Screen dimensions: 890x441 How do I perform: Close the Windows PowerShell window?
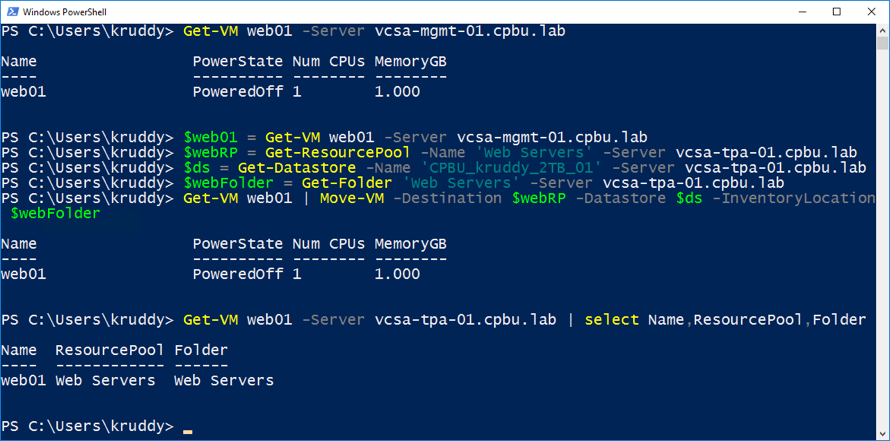(869, 11)
